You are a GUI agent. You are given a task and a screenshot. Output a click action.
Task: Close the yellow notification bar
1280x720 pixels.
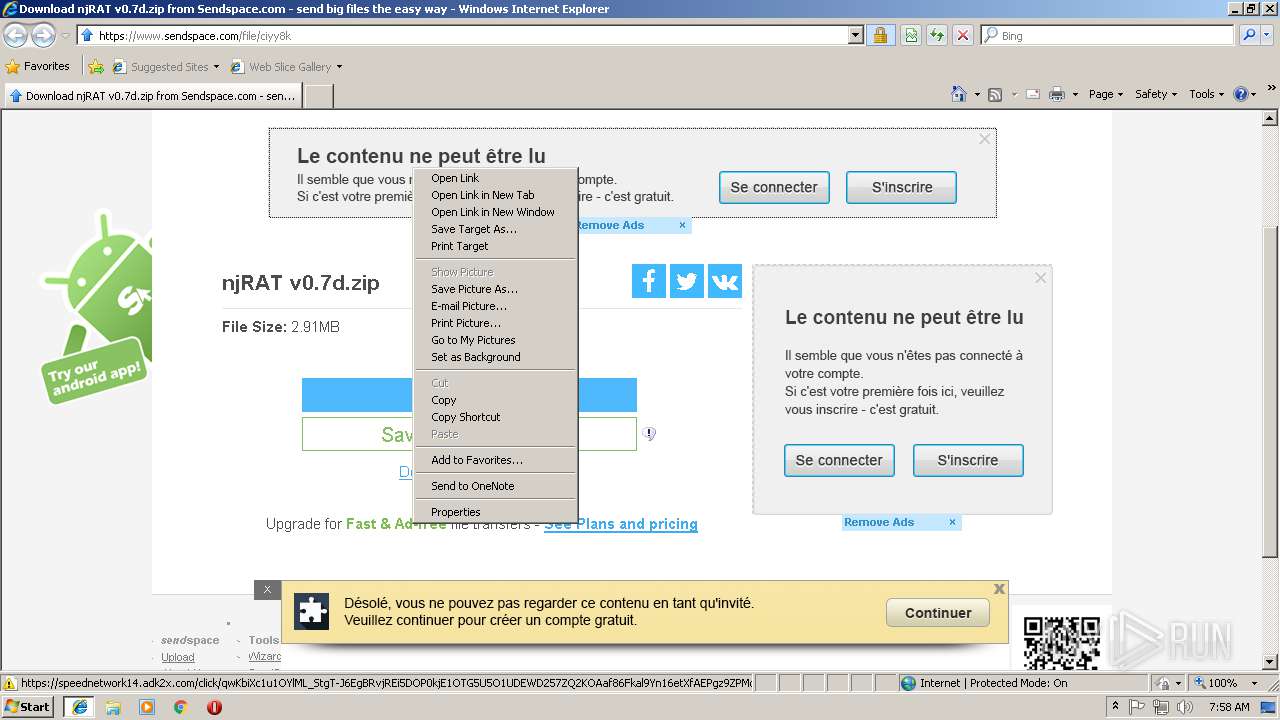click(999, 589)
